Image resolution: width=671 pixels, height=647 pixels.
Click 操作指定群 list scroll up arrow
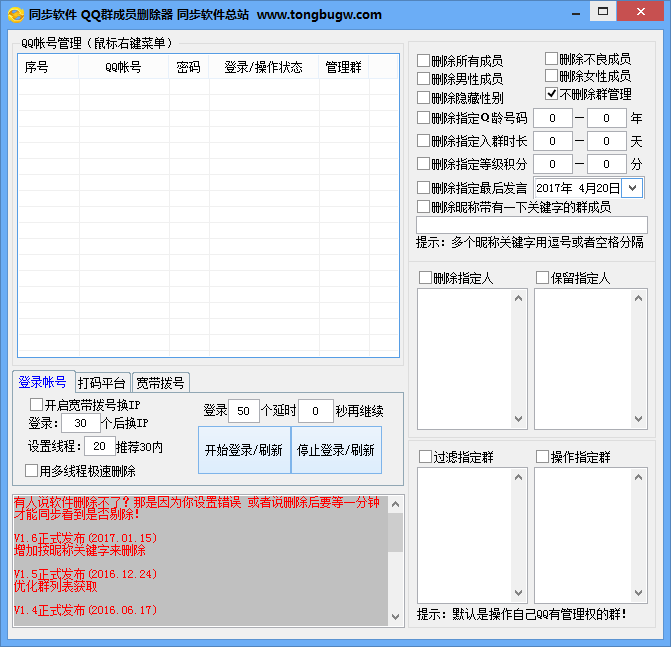[638, 477]
